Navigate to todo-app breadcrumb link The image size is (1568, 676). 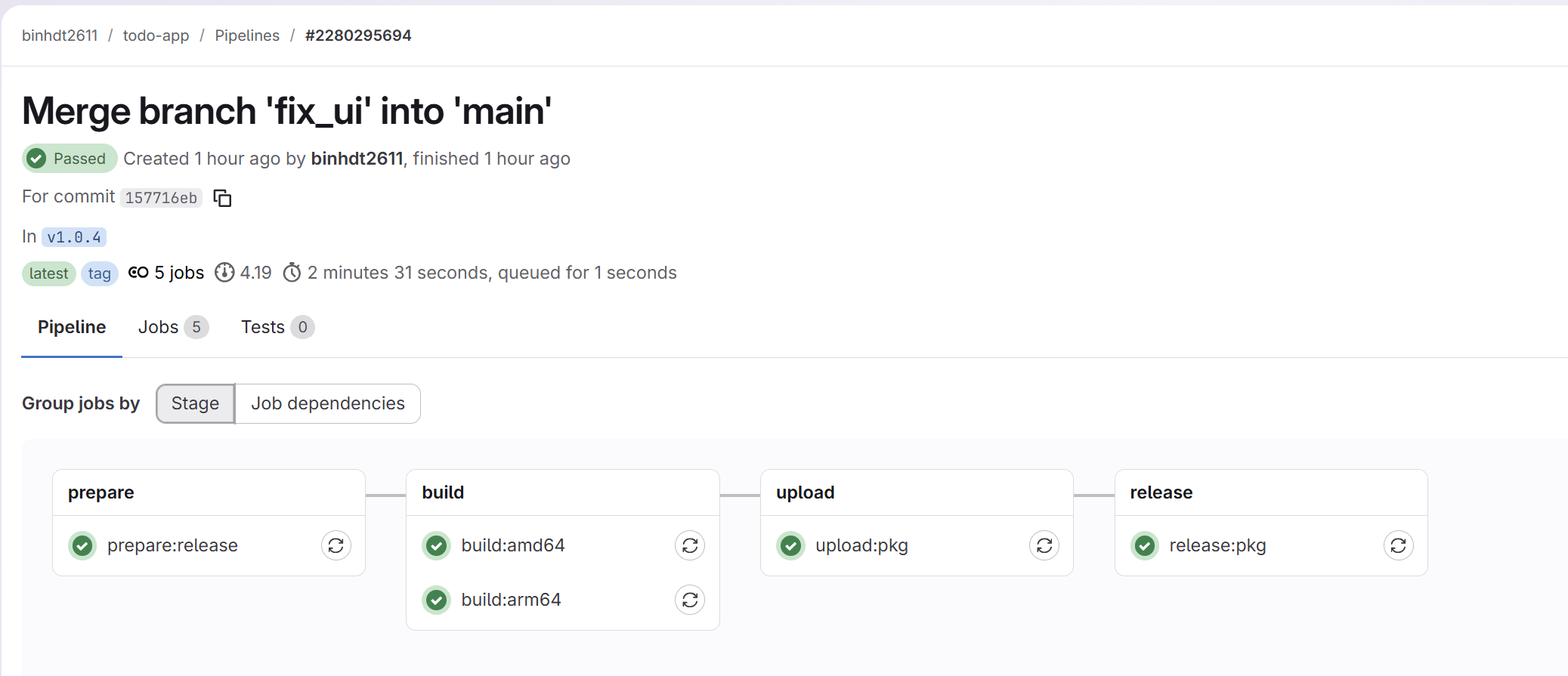156,35
